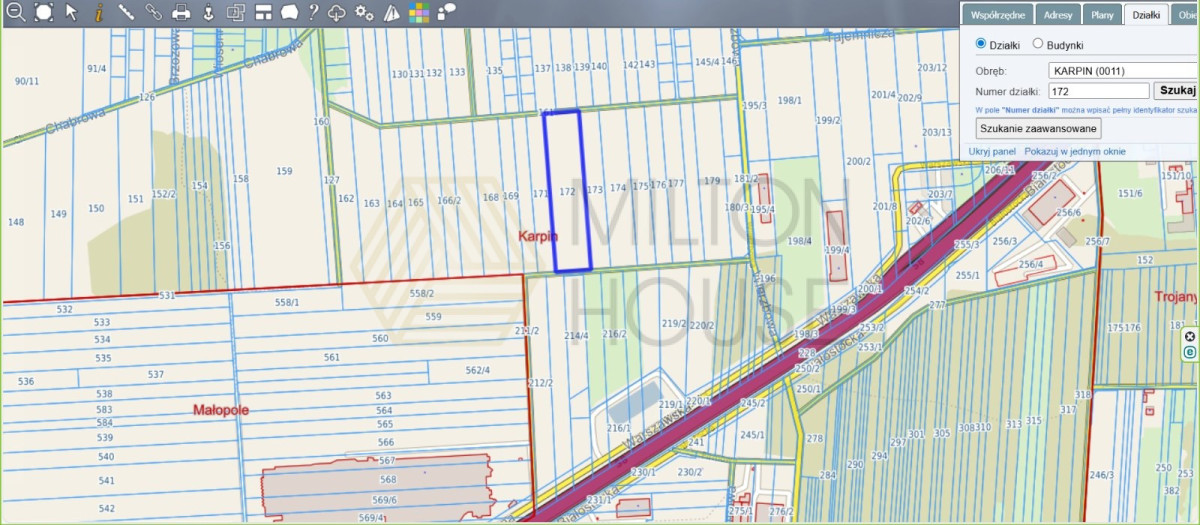Choose the ruler measurement tool
1200x525 pixels.
coord(126,12)
